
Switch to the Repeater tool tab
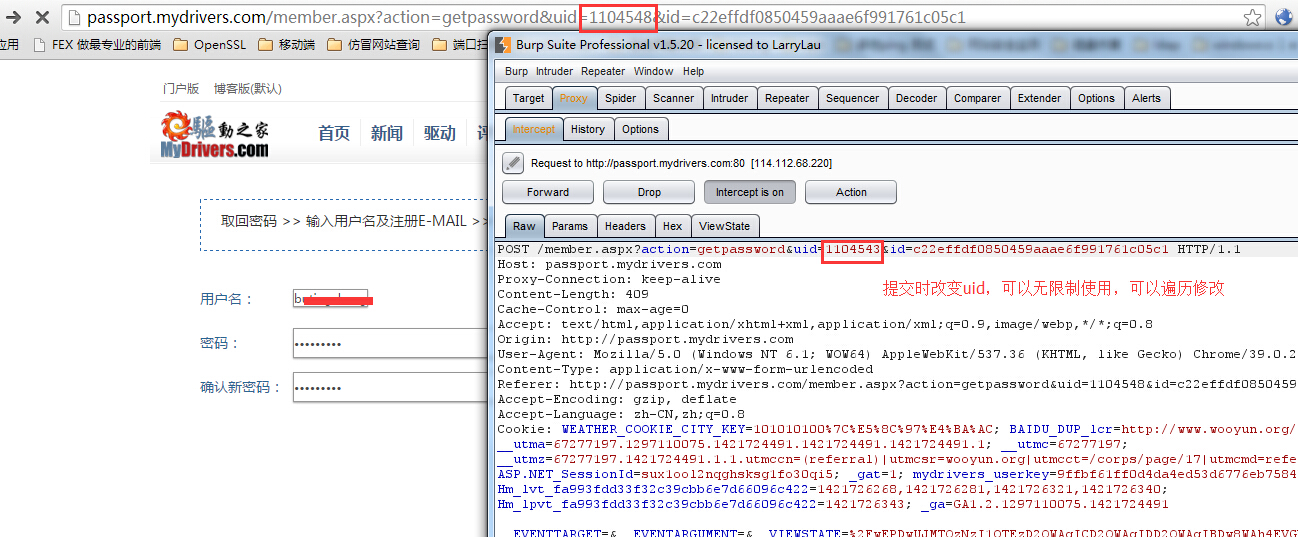(787, 98)
